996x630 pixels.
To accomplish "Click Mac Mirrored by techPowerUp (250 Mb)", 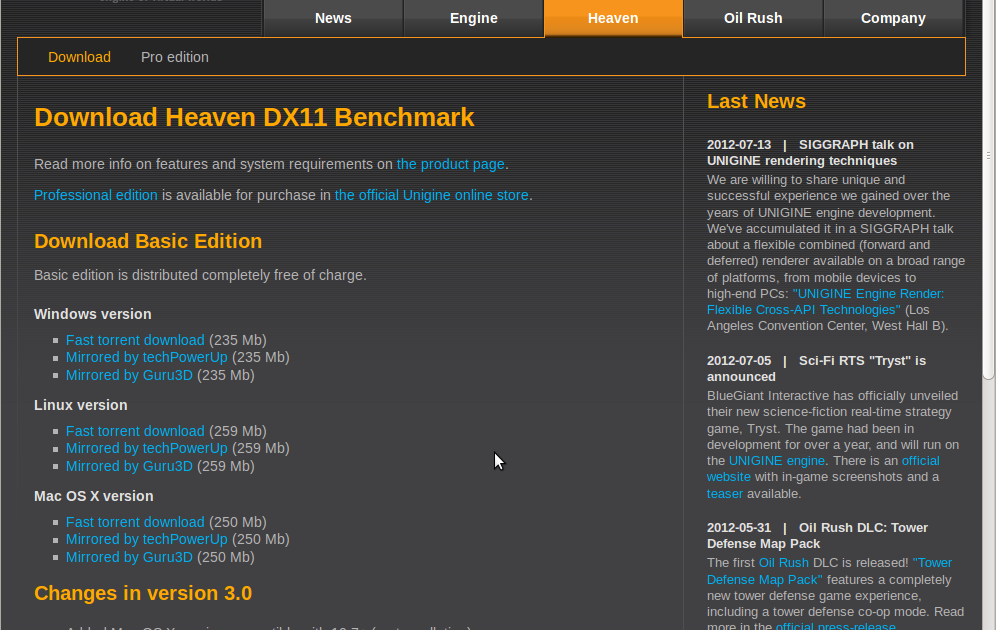I will [147, 539].
